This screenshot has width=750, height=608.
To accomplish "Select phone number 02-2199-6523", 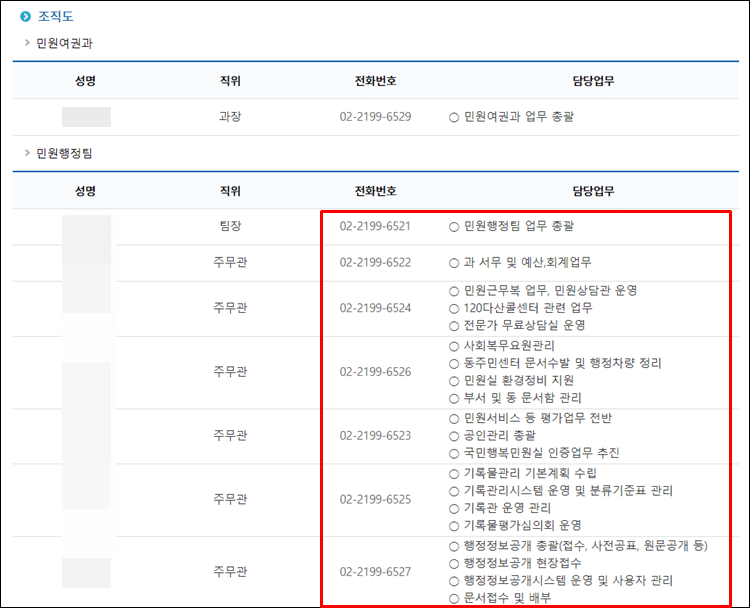I will coord(375,436).
